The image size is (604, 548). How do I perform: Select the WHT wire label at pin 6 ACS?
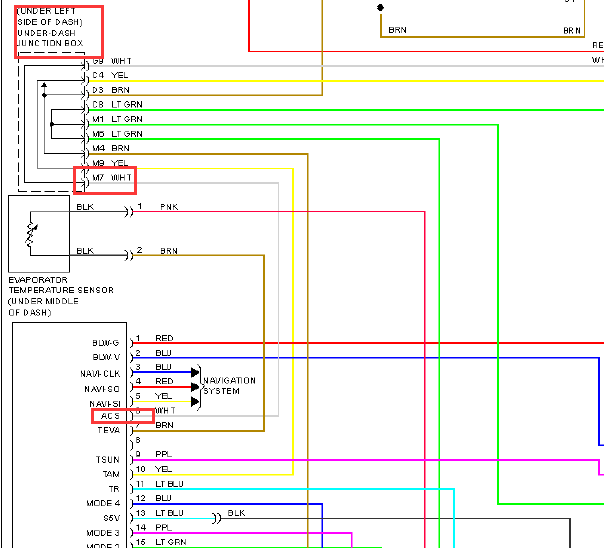point(165,411)
